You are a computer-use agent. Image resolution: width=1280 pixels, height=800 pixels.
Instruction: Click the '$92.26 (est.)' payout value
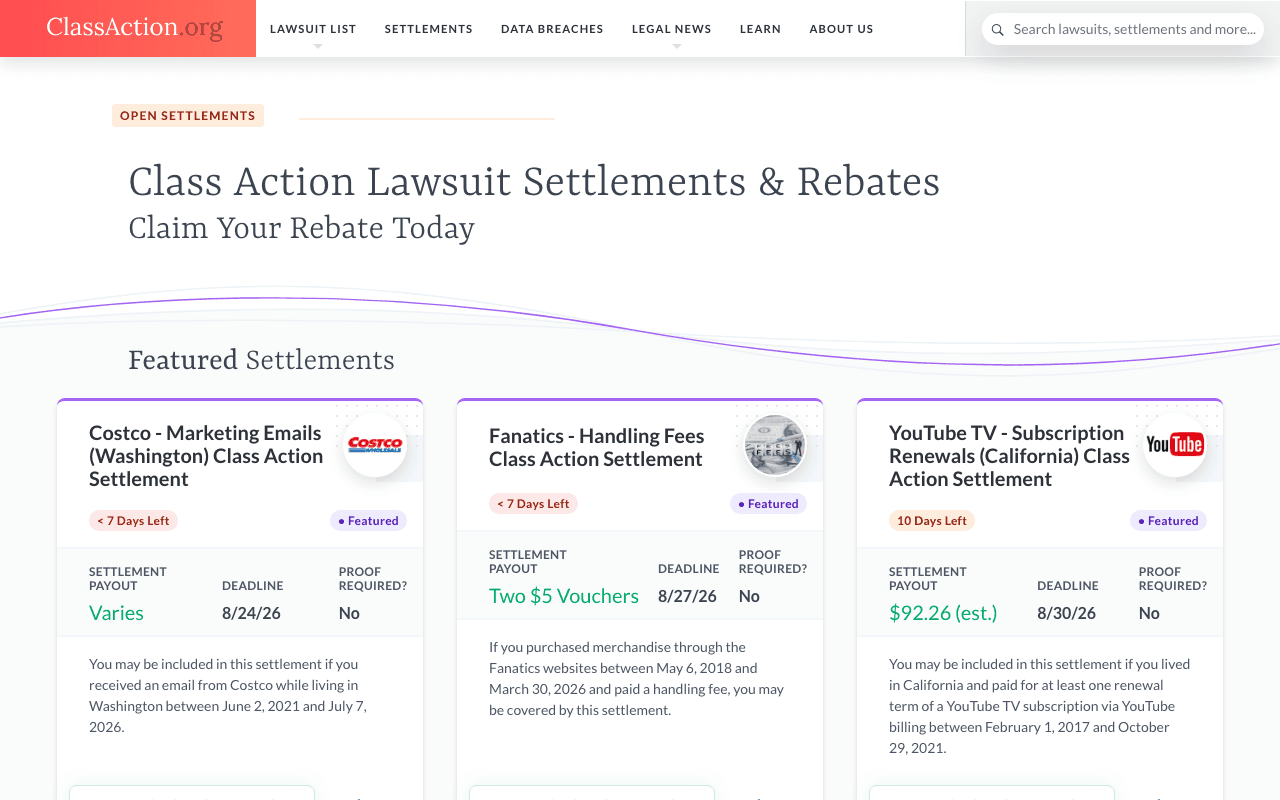pyautogui.click(x=943, y=613)
